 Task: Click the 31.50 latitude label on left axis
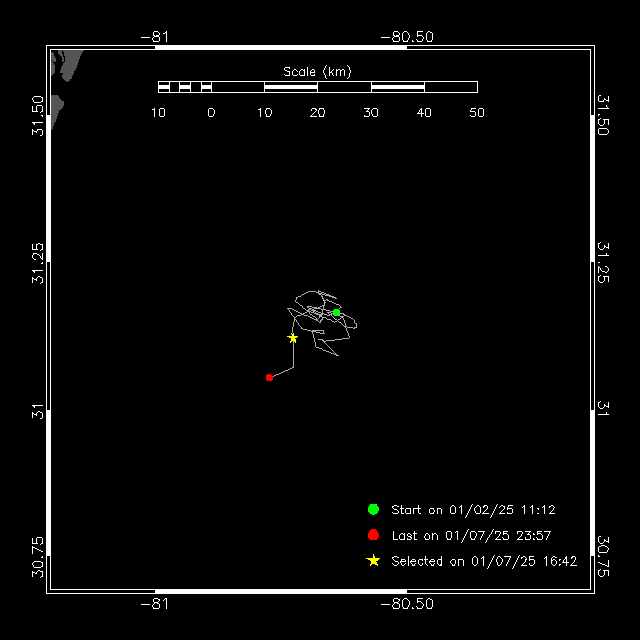point(37,115)
